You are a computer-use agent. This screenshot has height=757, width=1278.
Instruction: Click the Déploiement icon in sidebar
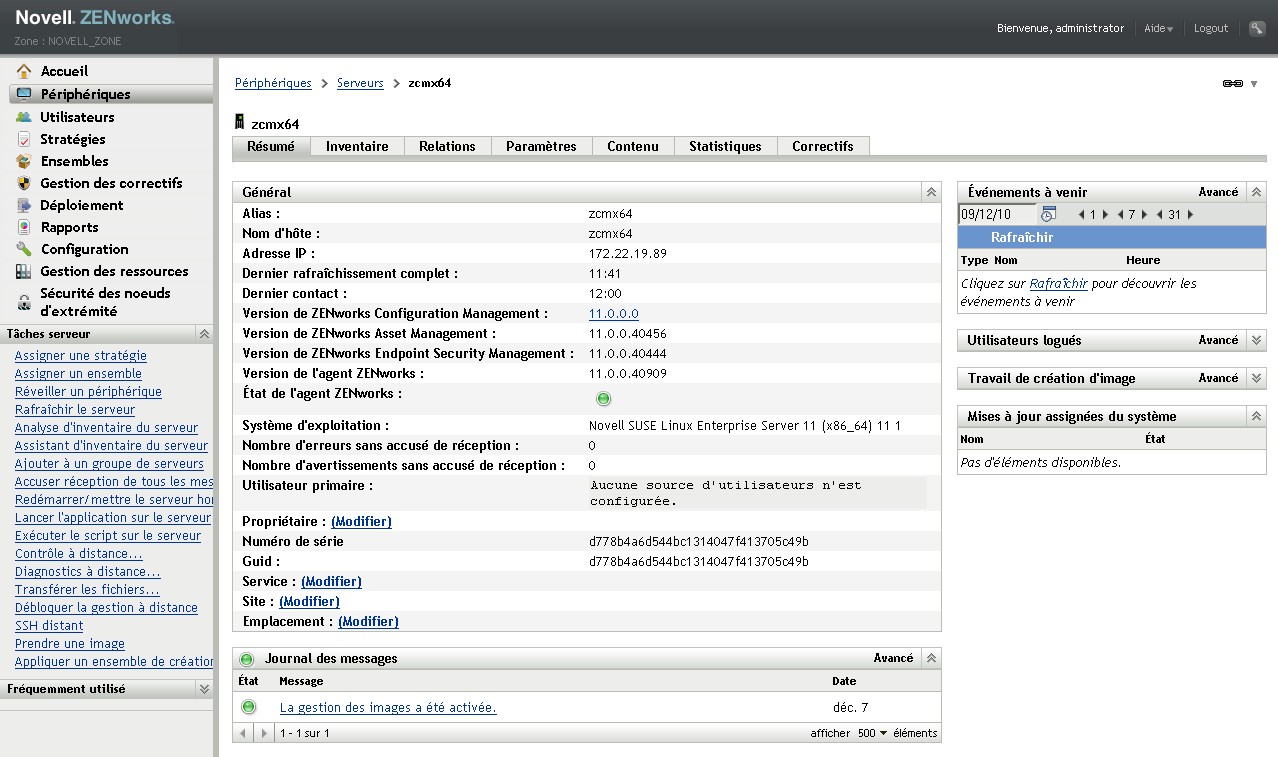coord(24,205)
